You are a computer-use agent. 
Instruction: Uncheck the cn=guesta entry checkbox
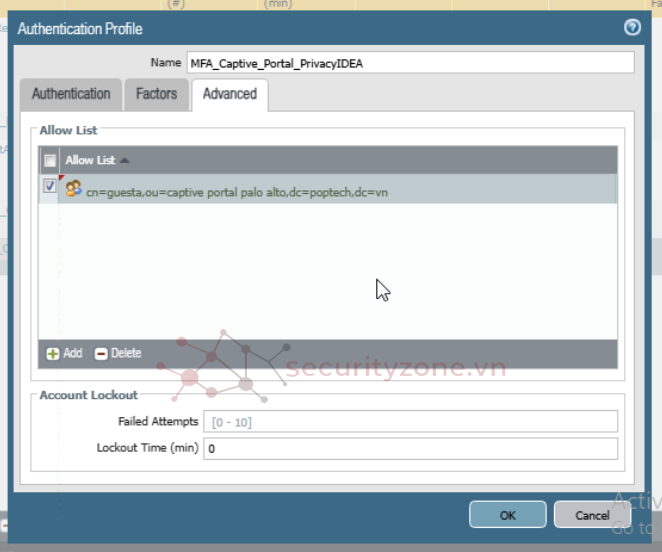point(50,187)
